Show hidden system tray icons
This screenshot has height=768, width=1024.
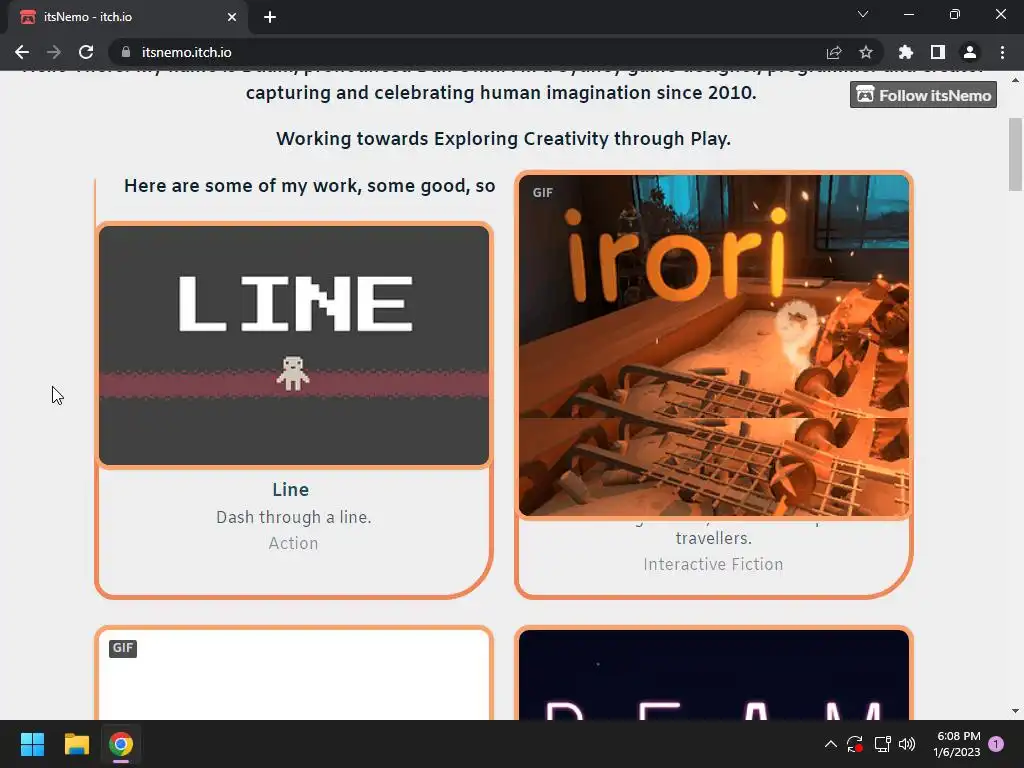click(x=831, y=744)
